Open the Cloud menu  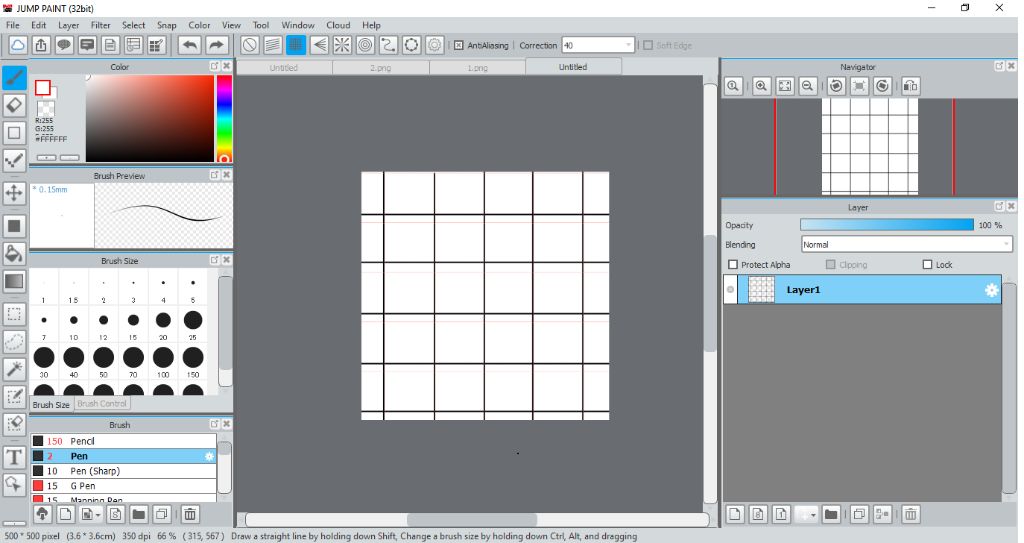(x=338, y=25)
